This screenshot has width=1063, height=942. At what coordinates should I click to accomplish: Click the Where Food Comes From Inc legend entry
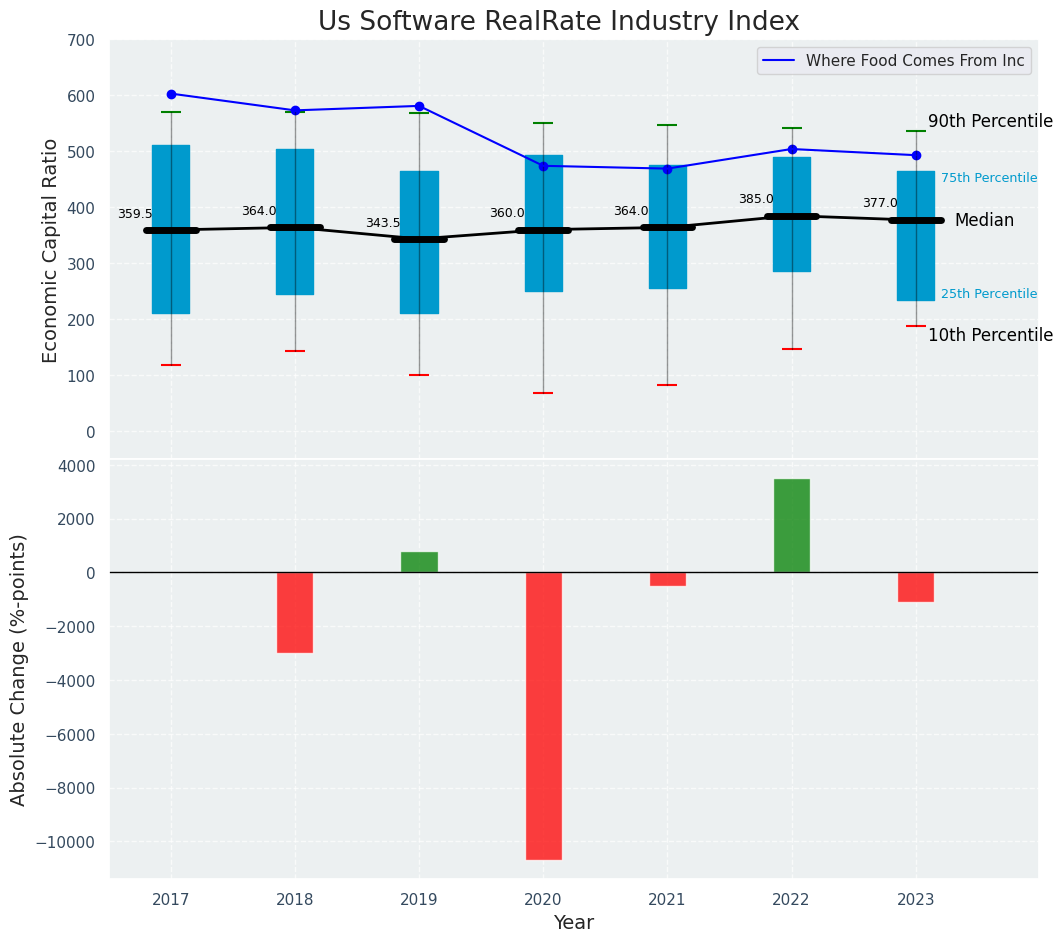(914, 61)
